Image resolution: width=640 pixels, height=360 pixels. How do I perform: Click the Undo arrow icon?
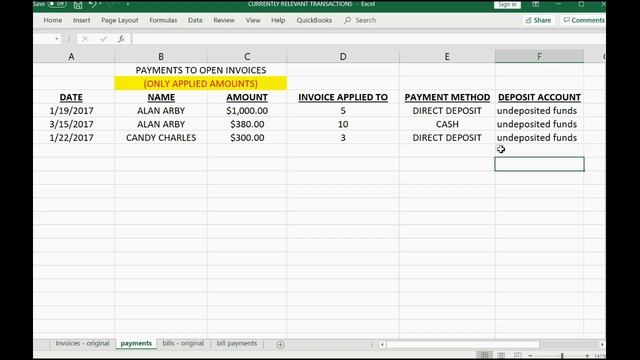point(92,4)
